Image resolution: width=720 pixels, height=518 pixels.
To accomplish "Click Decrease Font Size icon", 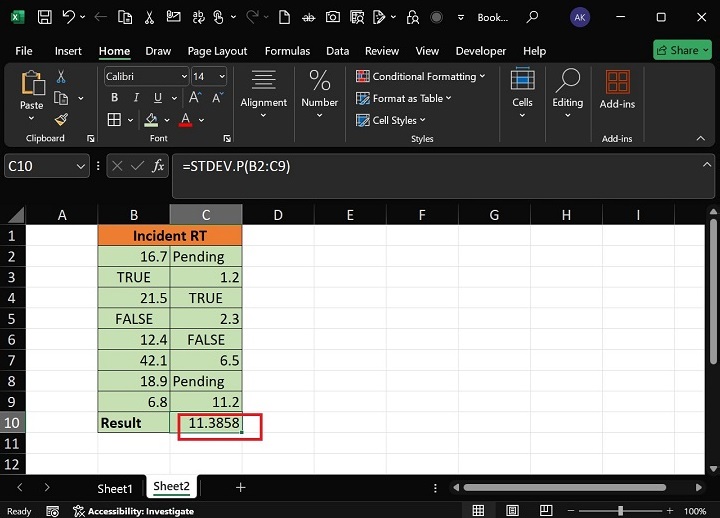I will pos(217,97).
